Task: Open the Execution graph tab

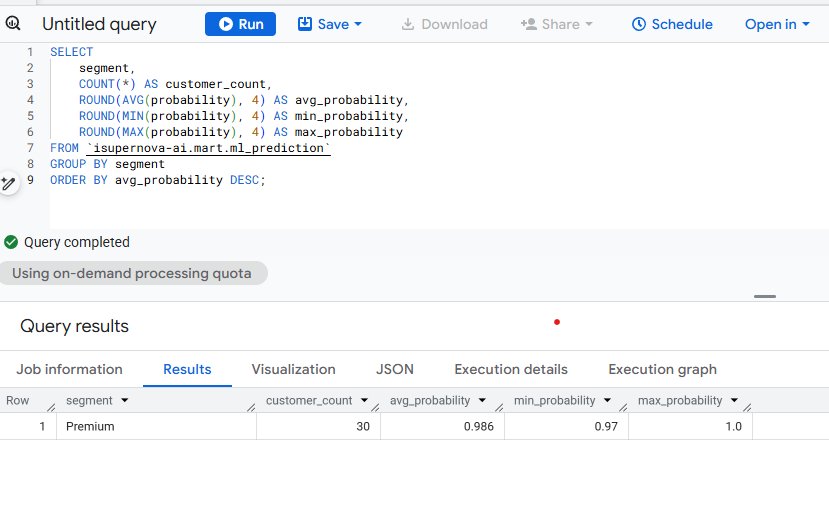Action: [x=662, y=369]
